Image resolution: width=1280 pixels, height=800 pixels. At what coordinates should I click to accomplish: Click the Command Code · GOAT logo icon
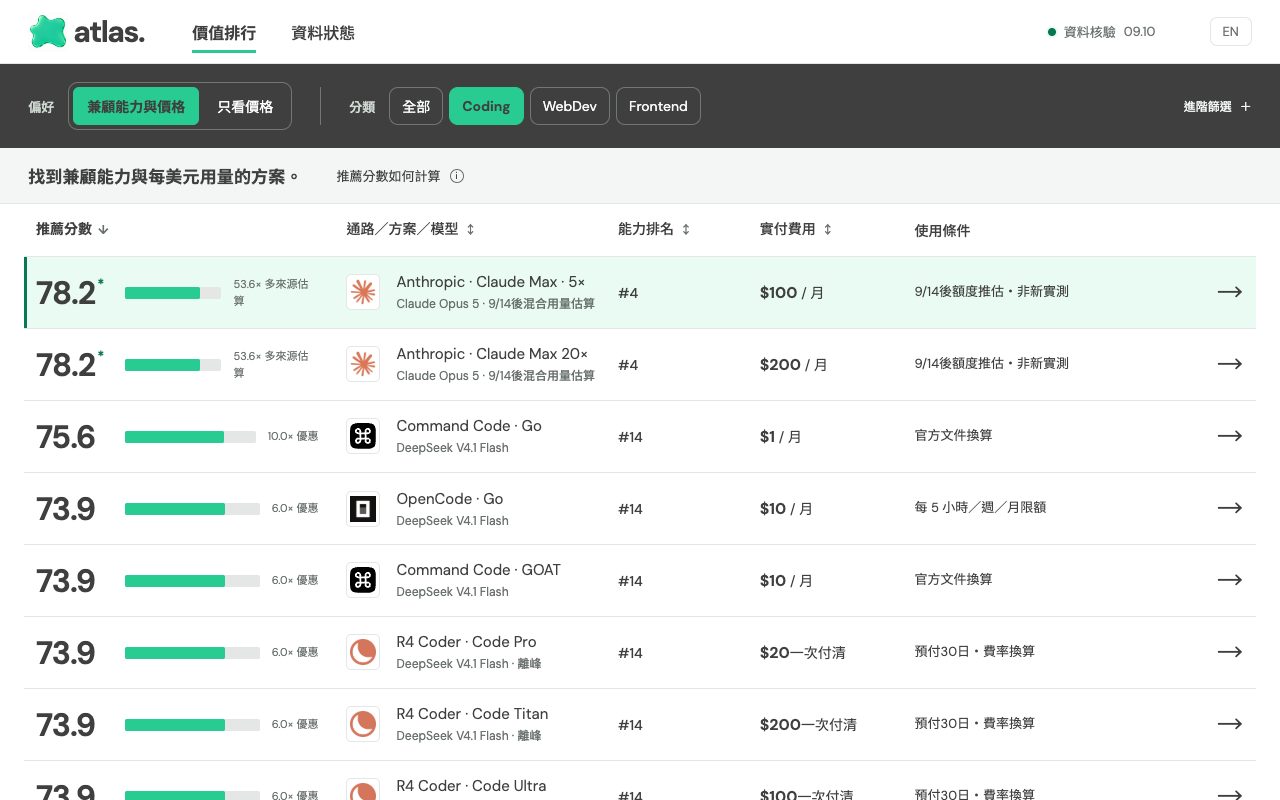(363, 580)
